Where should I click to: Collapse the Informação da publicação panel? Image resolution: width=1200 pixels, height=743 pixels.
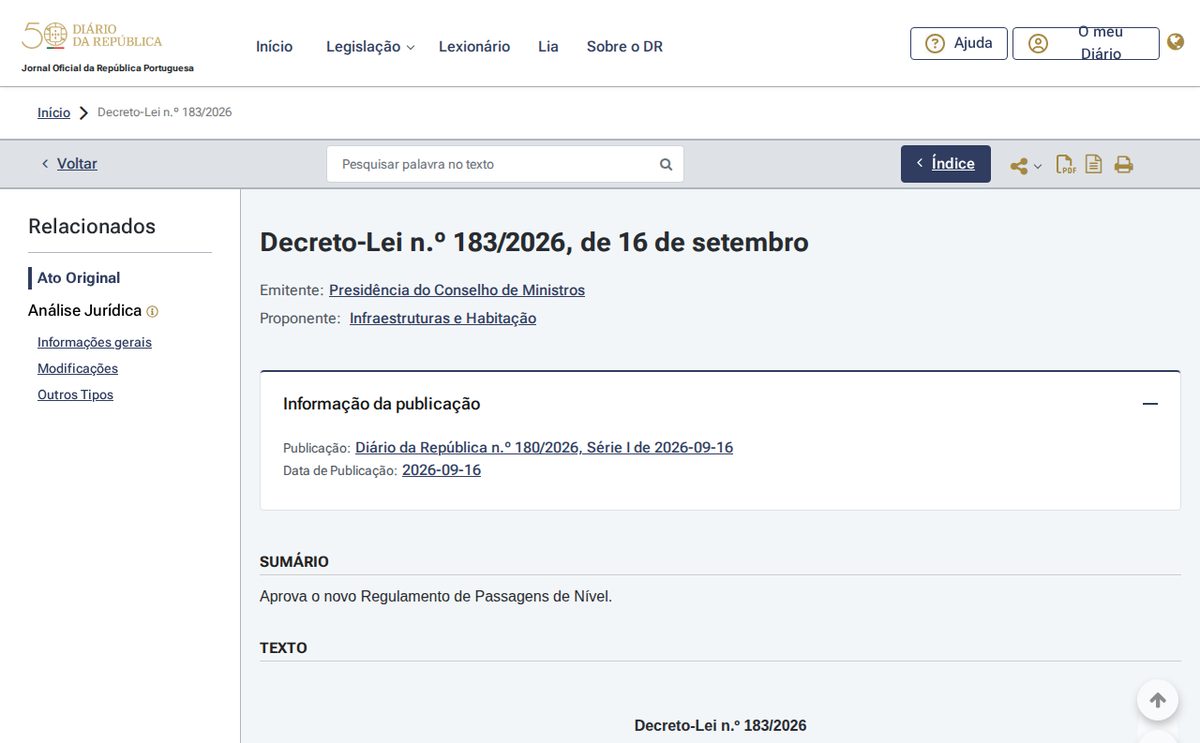1150,404
